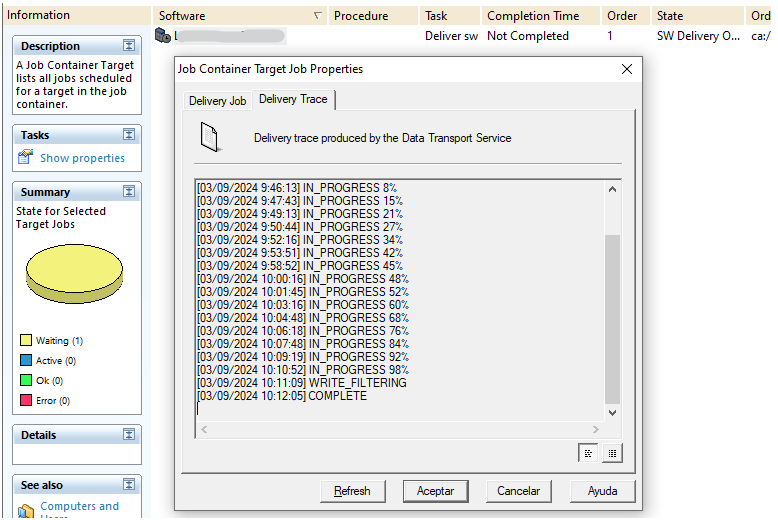The width and height of the screenshot is (778, 520).
Task: Click the delivery trace document icon
Action: pyautogui.click(x=210, y=137)
